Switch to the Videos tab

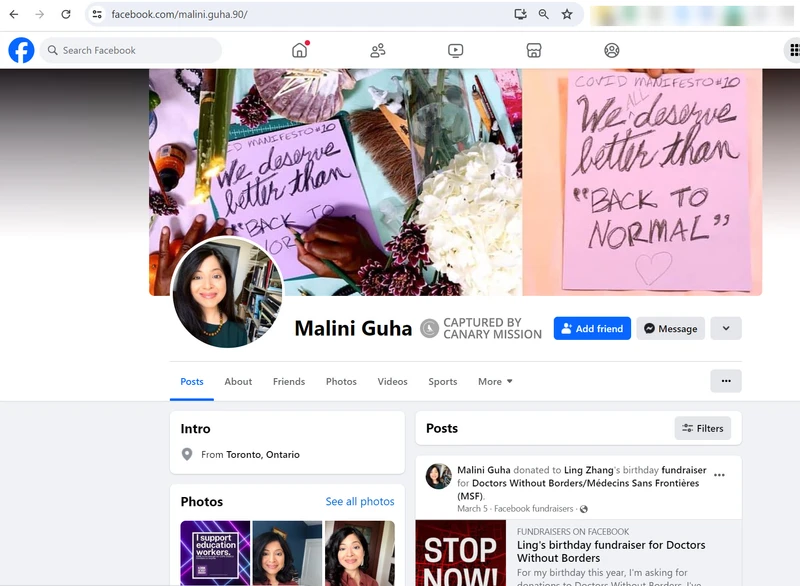392,381
